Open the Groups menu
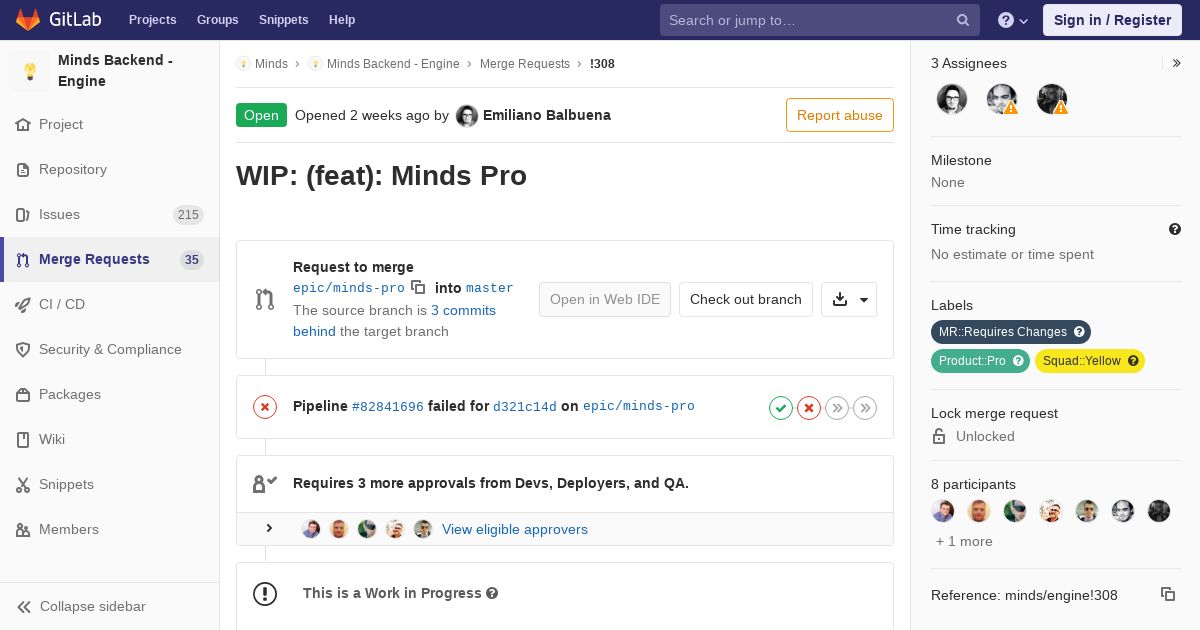The width and height of the screenshot is (1200, 630). click(217, 20)
